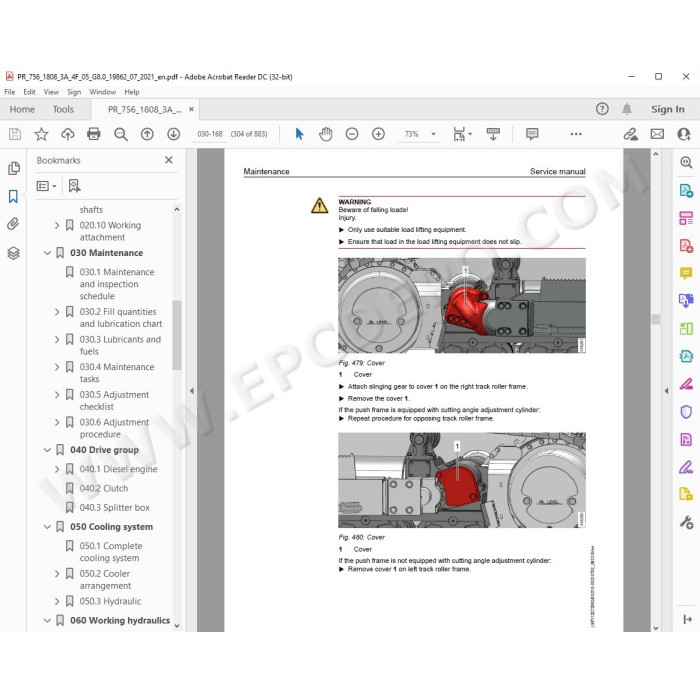This screenshot has width=700, height=700.
Task: Open the Layers panel icon
Action: (13, 253)
